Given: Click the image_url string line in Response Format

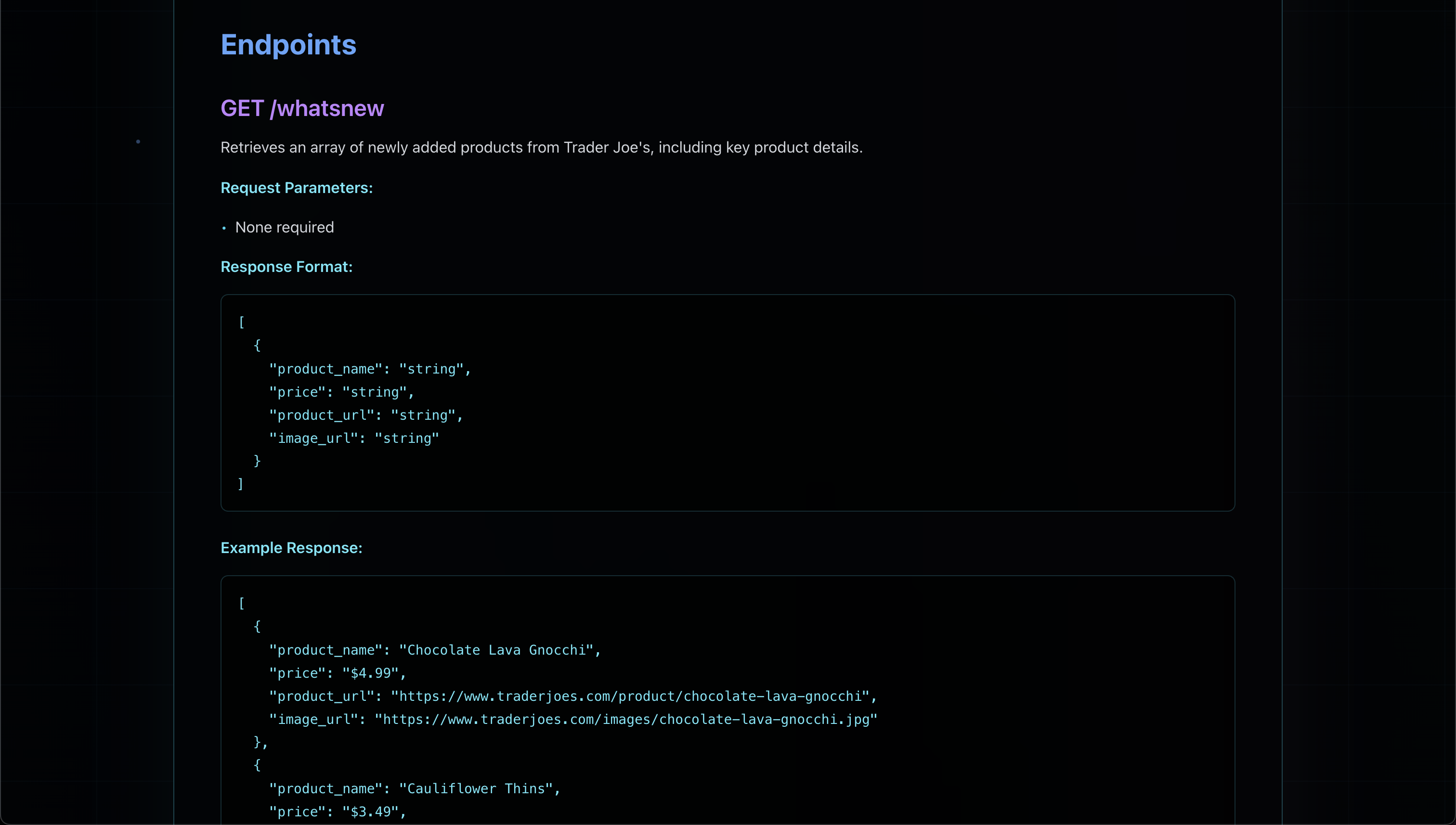Looking at the screenshot, I should point(354,438).
